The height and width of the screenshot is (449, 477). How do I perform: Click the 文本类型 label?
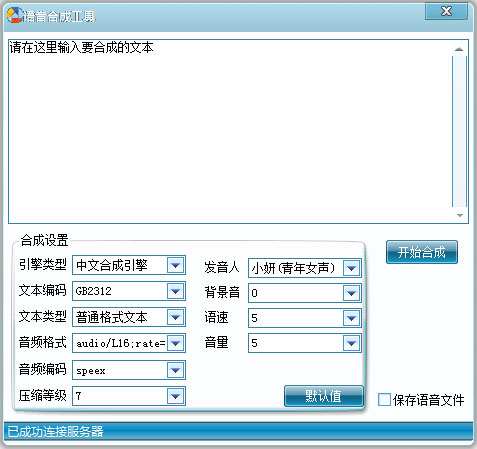[43, 316]
